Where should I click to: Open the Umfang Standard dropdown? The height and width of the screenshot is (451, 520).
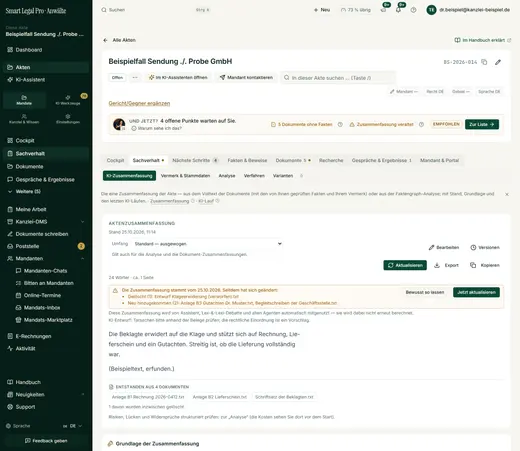tap(207, 244)
